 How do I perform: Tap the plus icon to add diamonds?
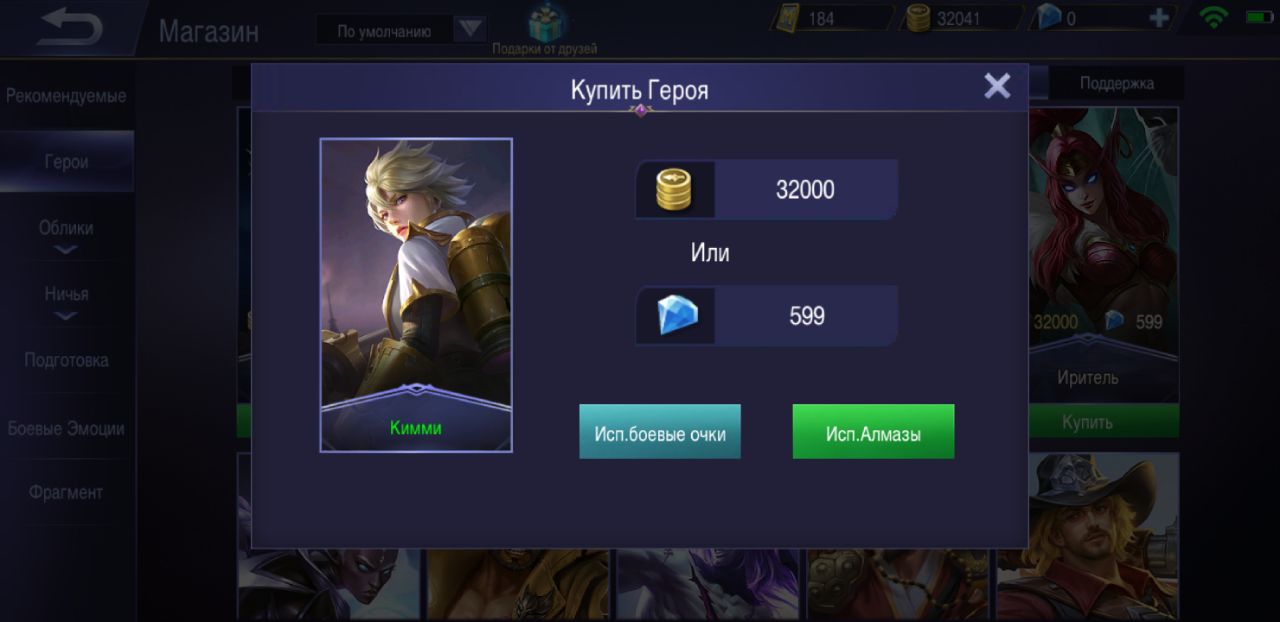[x=1159, y=18]
